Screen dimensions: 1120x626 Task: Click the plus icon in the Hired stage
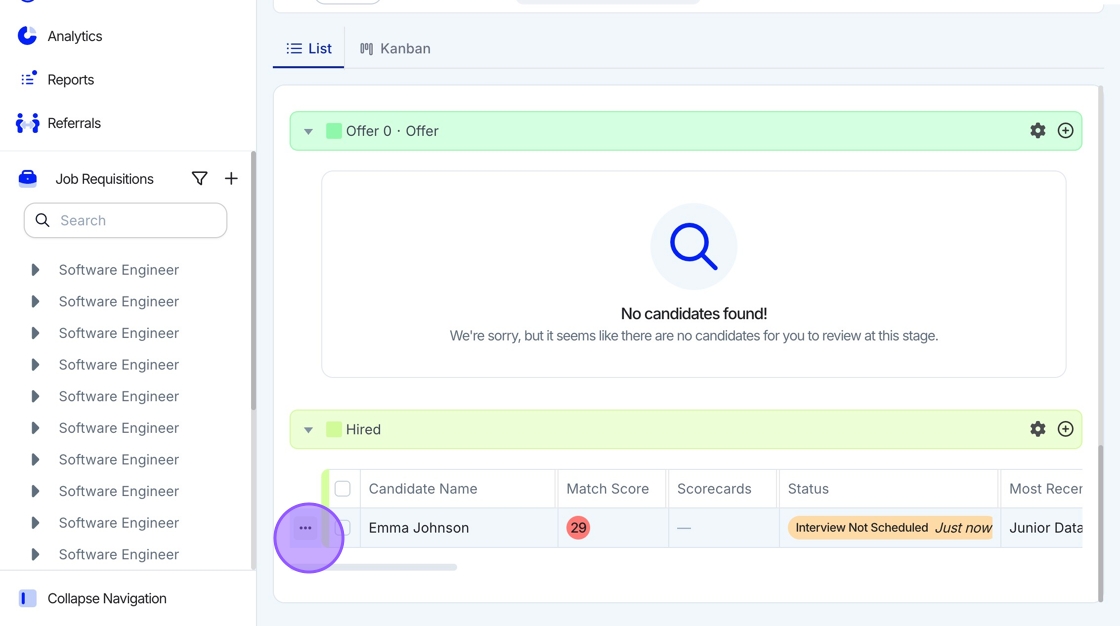pos(1066,429)
